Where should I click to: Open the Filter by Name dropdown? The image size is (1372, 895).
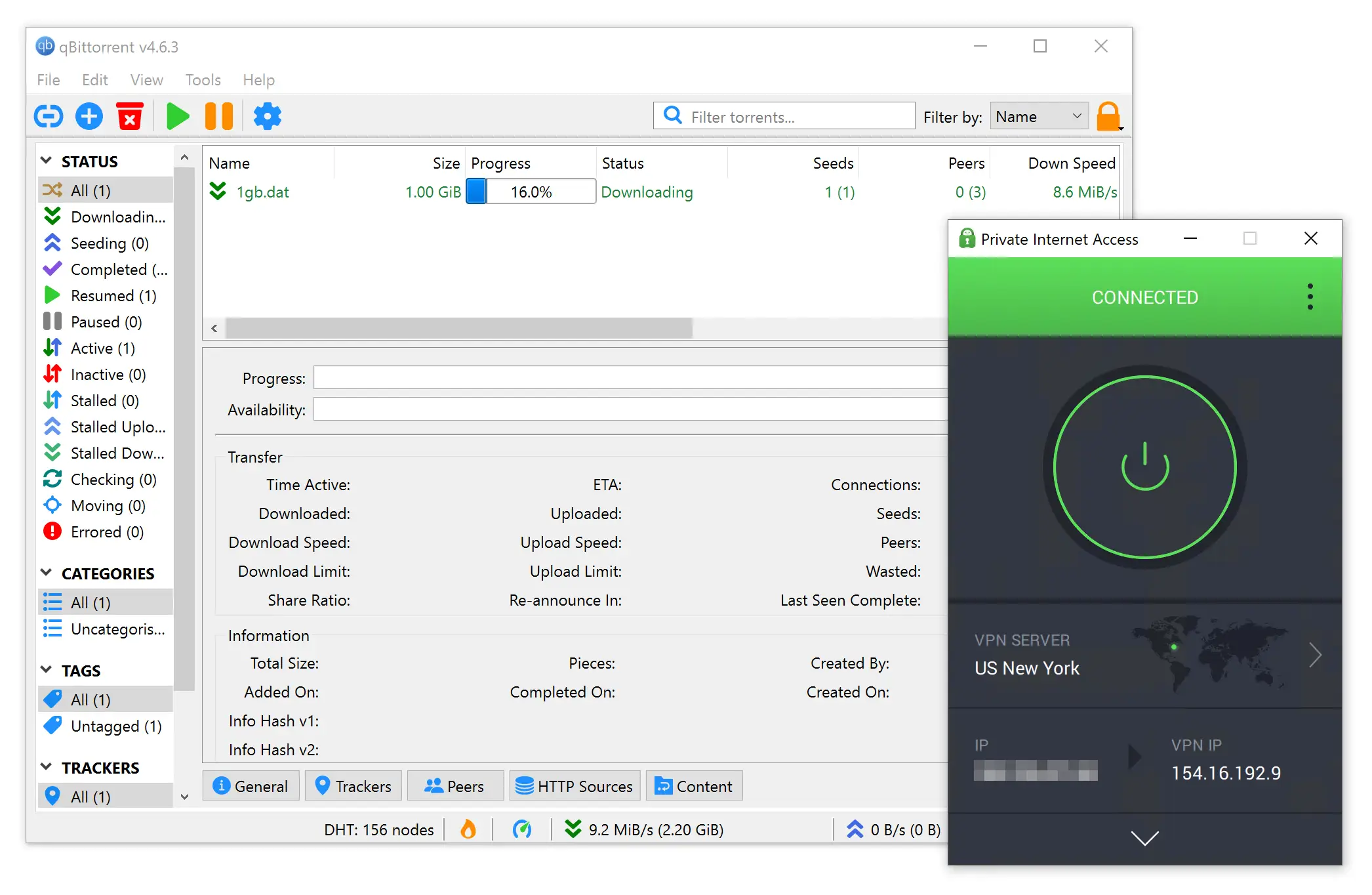tap(1038, 116)
